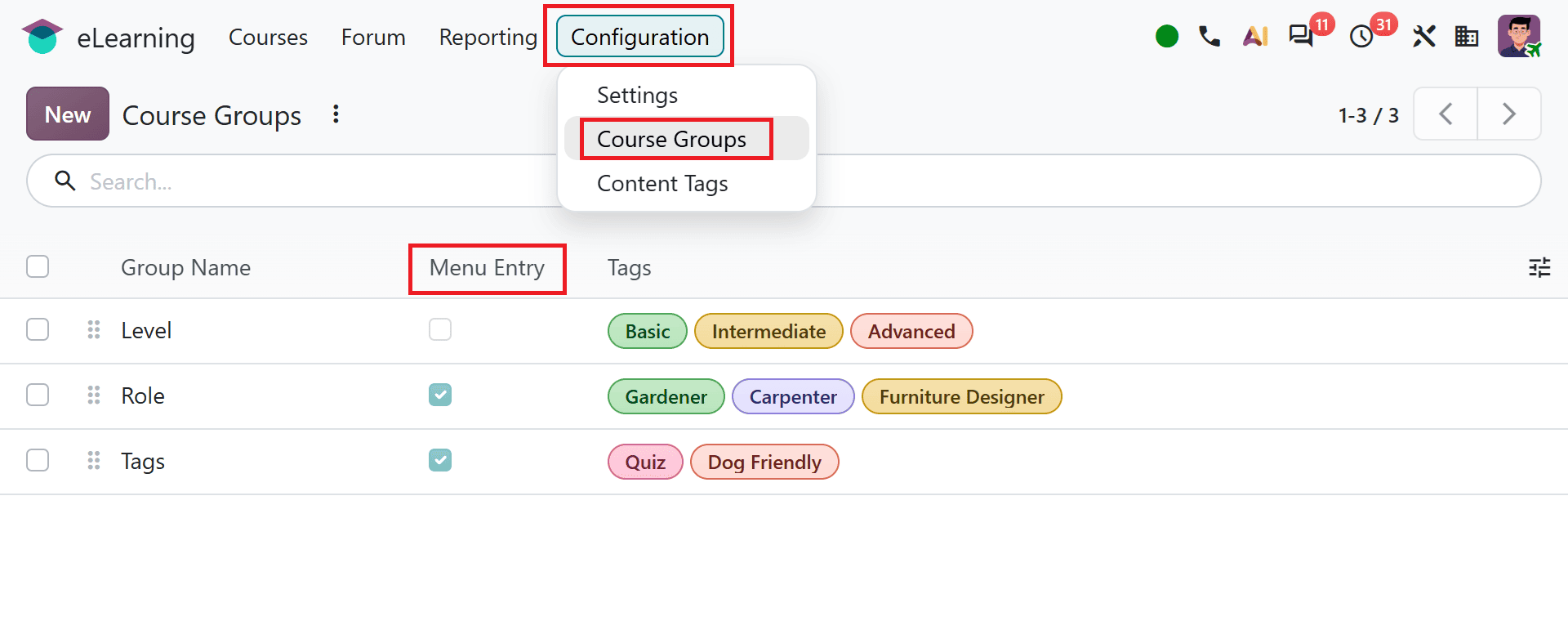Toggle the select-all rows checkbox
Screen dimensions: 1568x630
38,266
